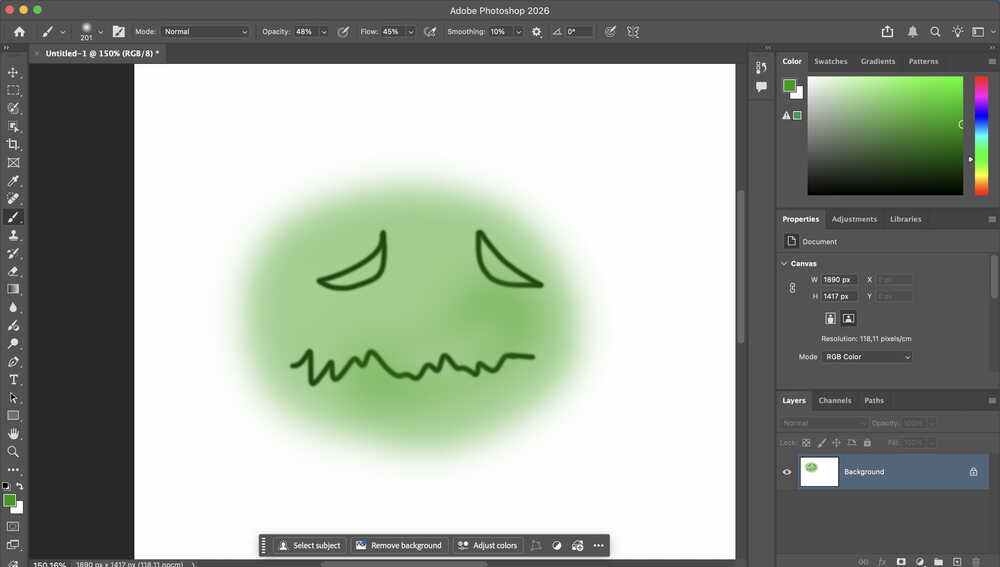
Task: Click the Select subject button
Action: [310, 545]
